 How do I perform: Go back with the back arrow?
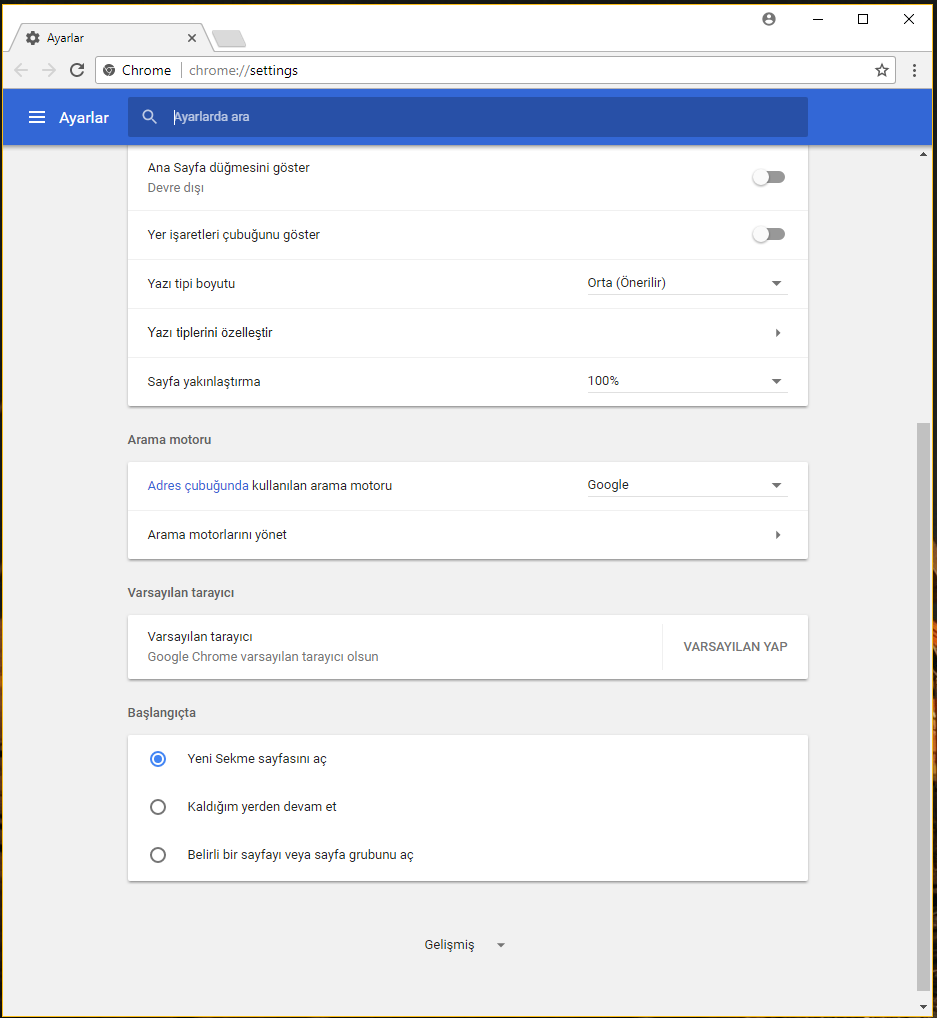point(21,70)
